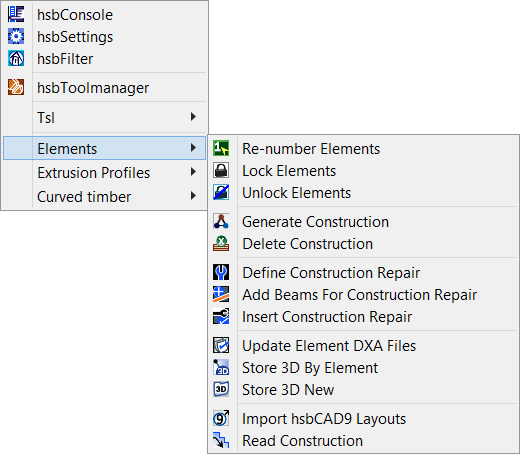Click the Delete Construction icon
This screenshot has width=520, height=454.
[x=221, y=243]
